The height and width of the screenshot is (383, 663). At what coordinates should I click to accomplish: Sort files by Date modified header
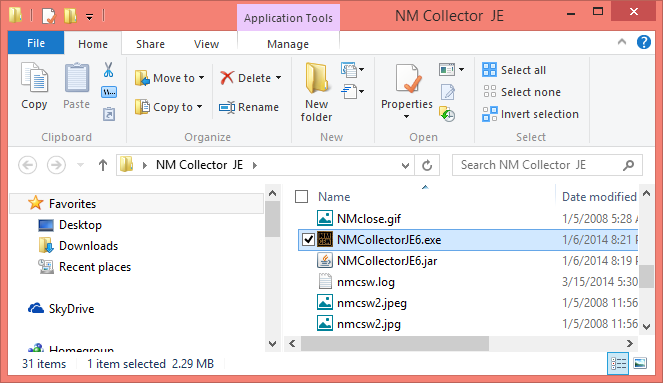599,197
